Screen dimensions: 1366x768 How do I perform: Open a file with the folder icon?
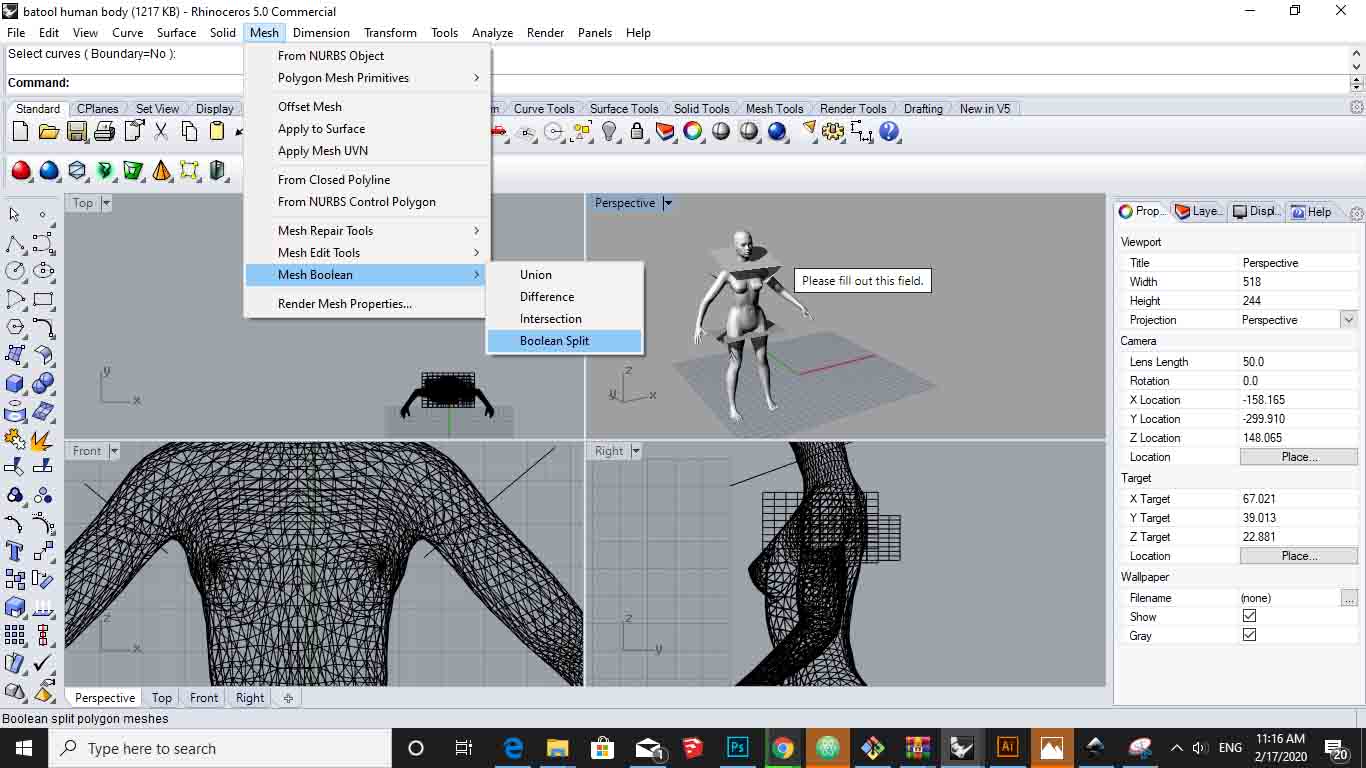click(48, 131)
